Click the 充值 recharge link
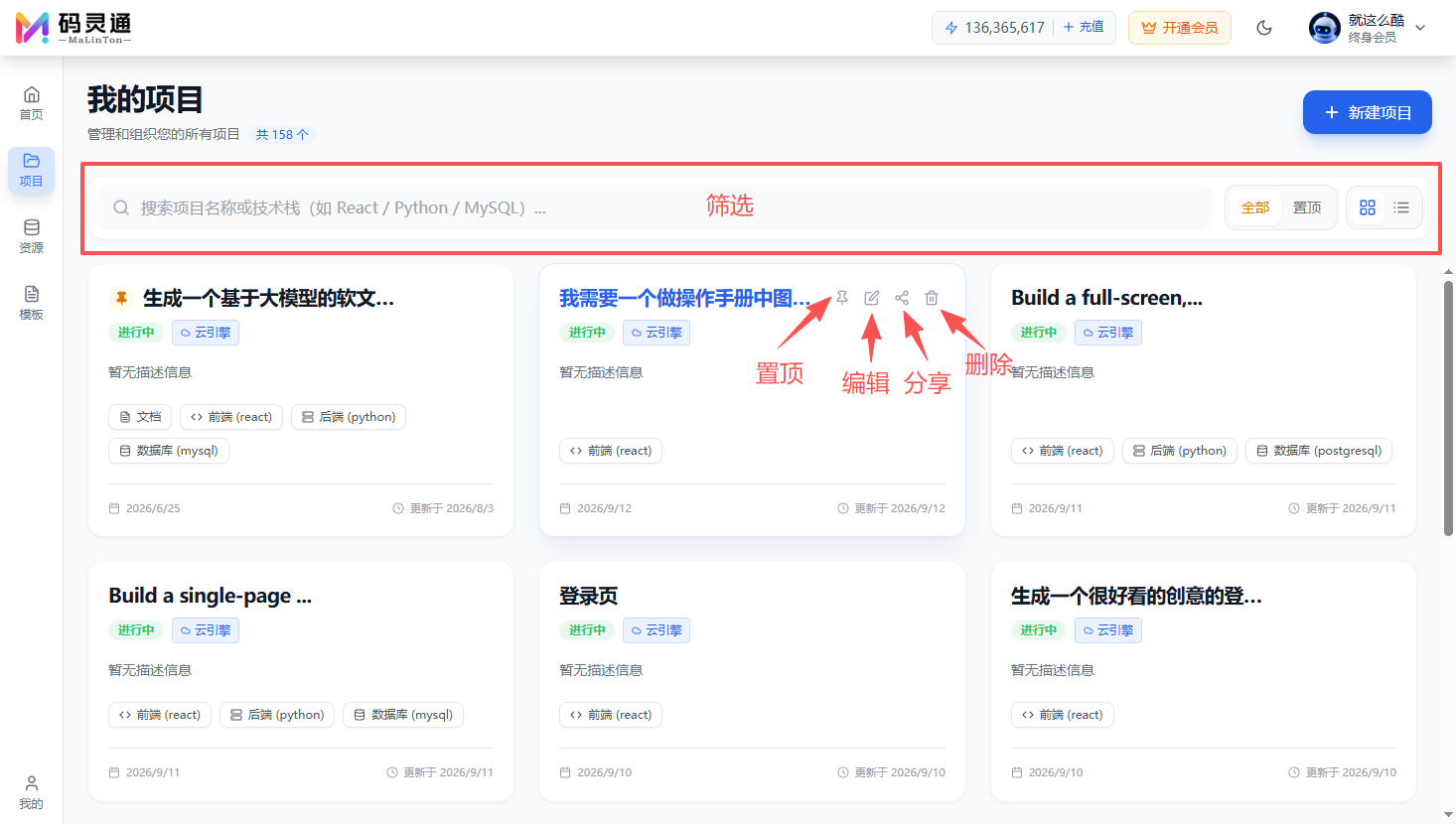Screen dimensions: 1456x824 pyautogui.click(x=1084, y=27)
